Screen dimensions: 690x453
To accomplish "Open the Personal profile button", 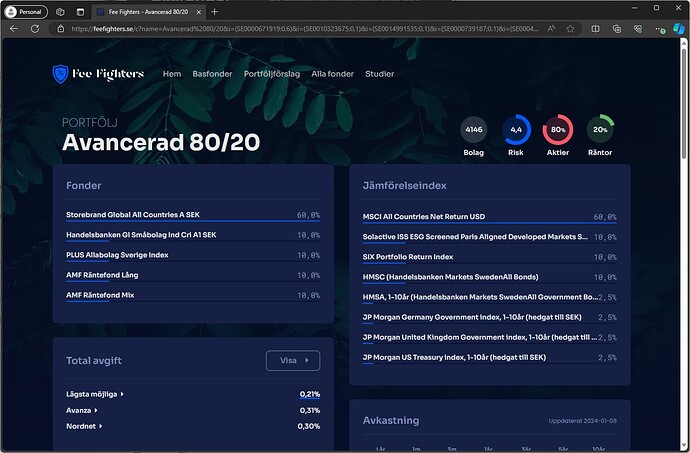I will coord(26,10).
